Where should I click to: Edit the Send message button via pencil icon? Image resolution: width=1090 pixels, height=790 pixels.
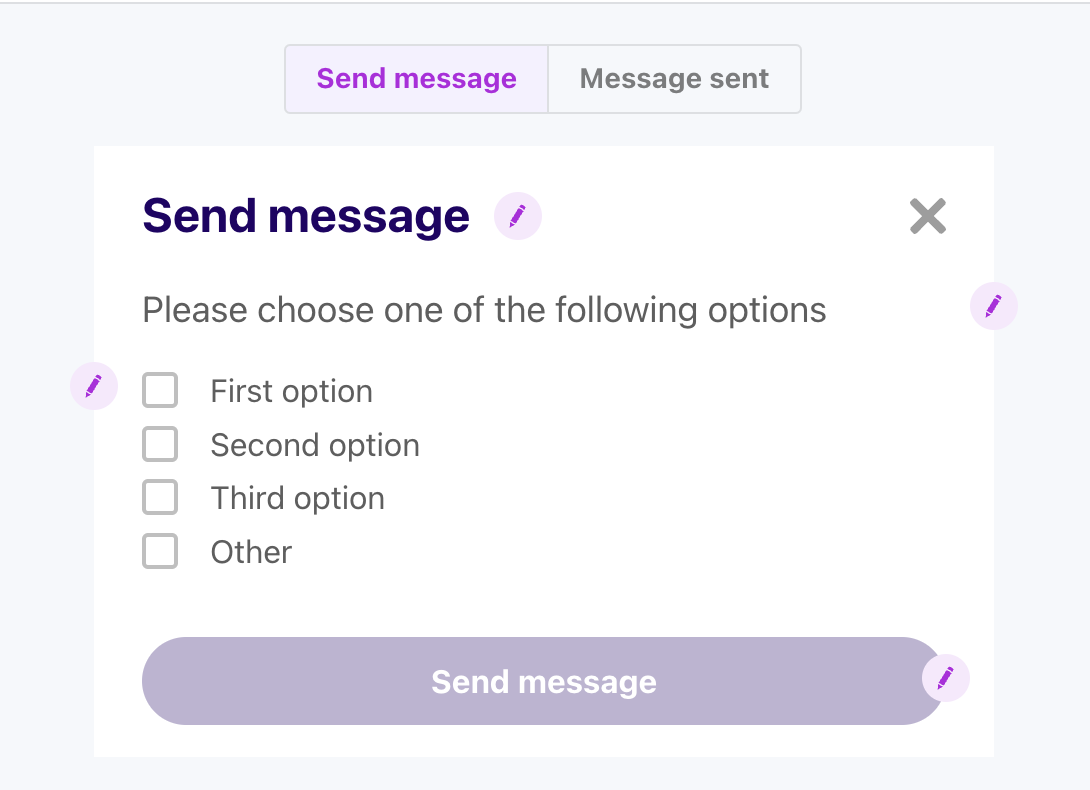pos(945,679)
